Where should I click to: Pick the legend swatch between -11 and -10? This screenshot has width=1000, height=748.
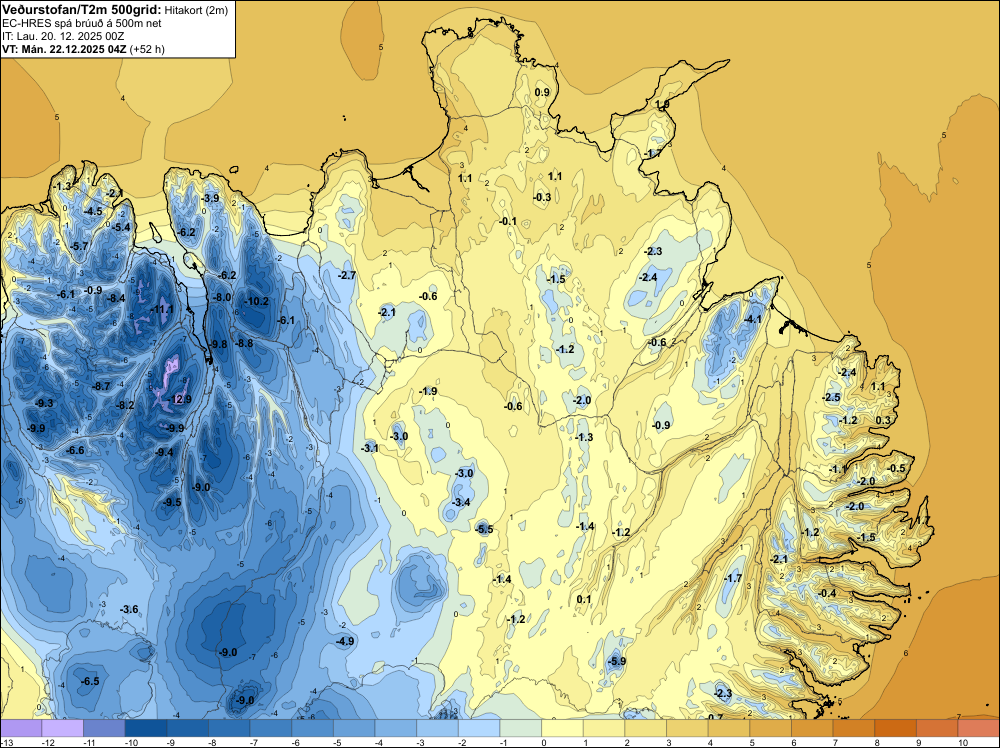tap(104, 728)
